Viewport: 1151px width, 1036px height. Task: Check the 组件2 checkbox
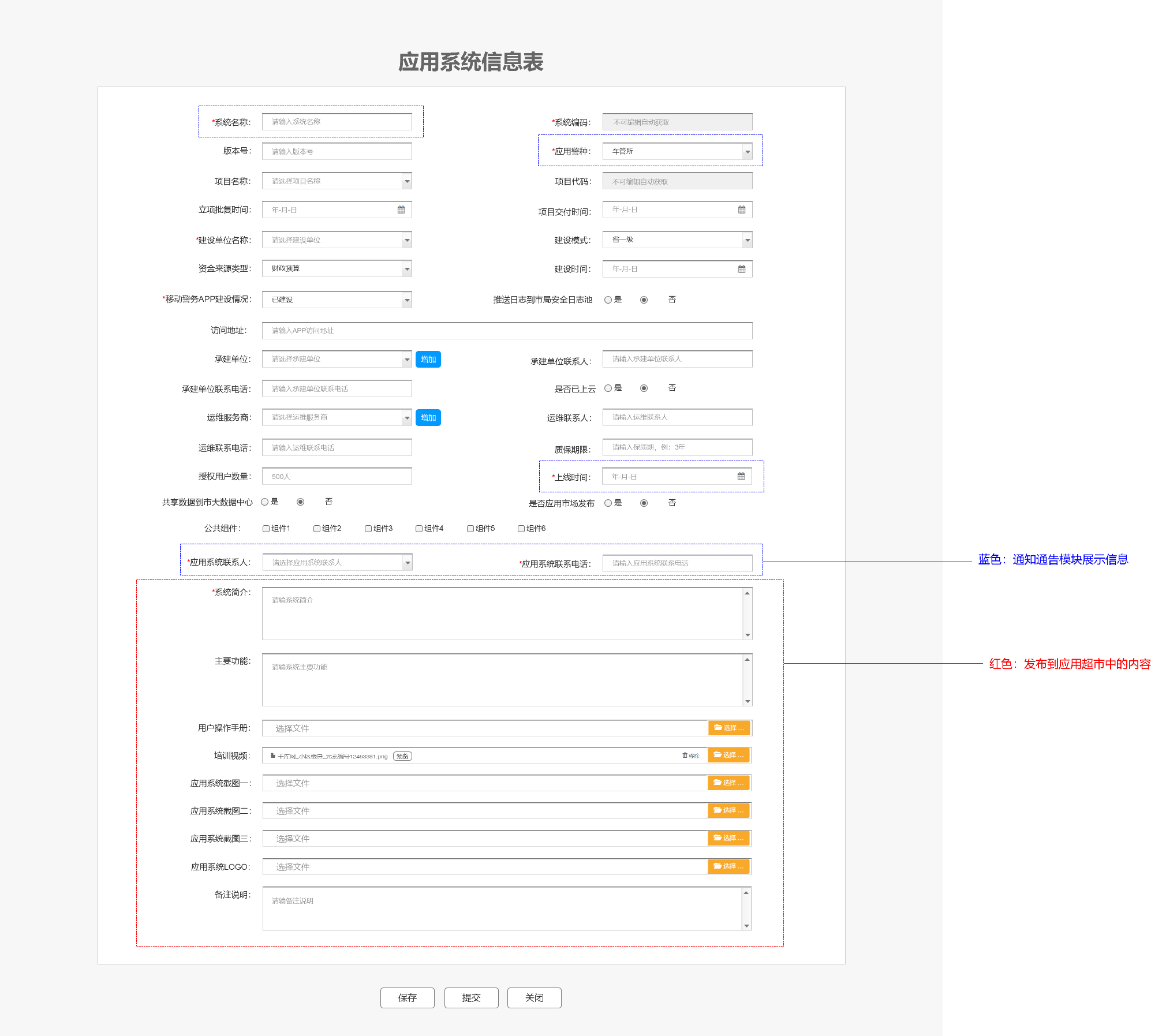click(317, 529)
